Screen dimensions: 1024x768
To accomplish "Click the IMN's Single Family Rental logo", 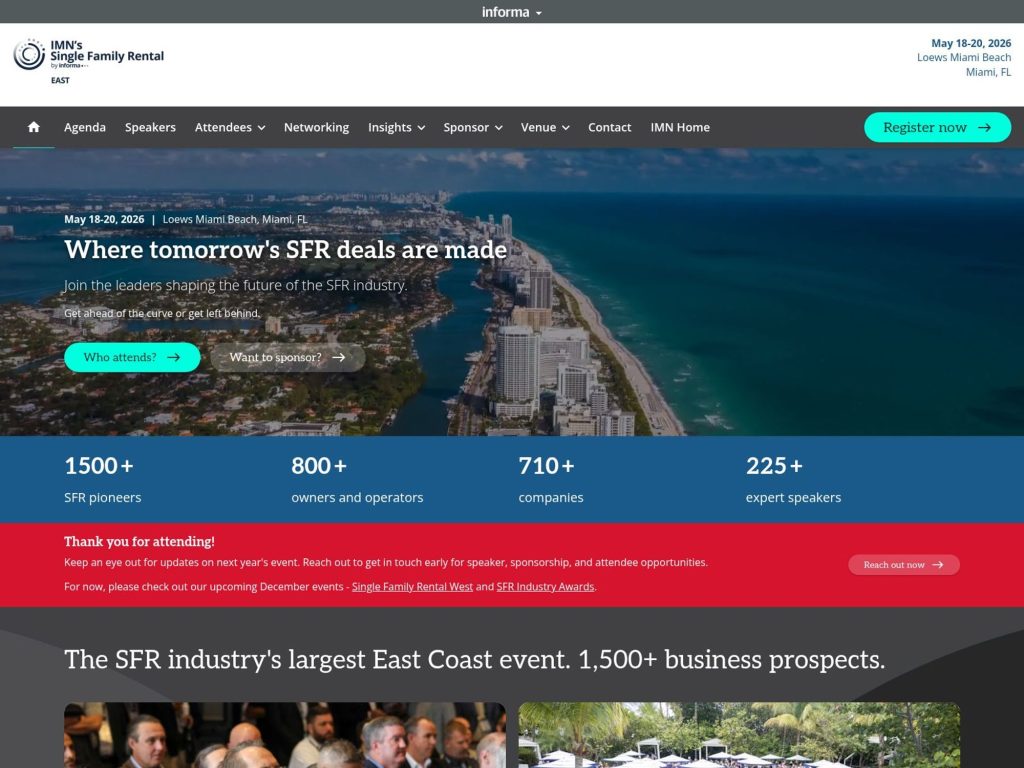I will 86,58.
